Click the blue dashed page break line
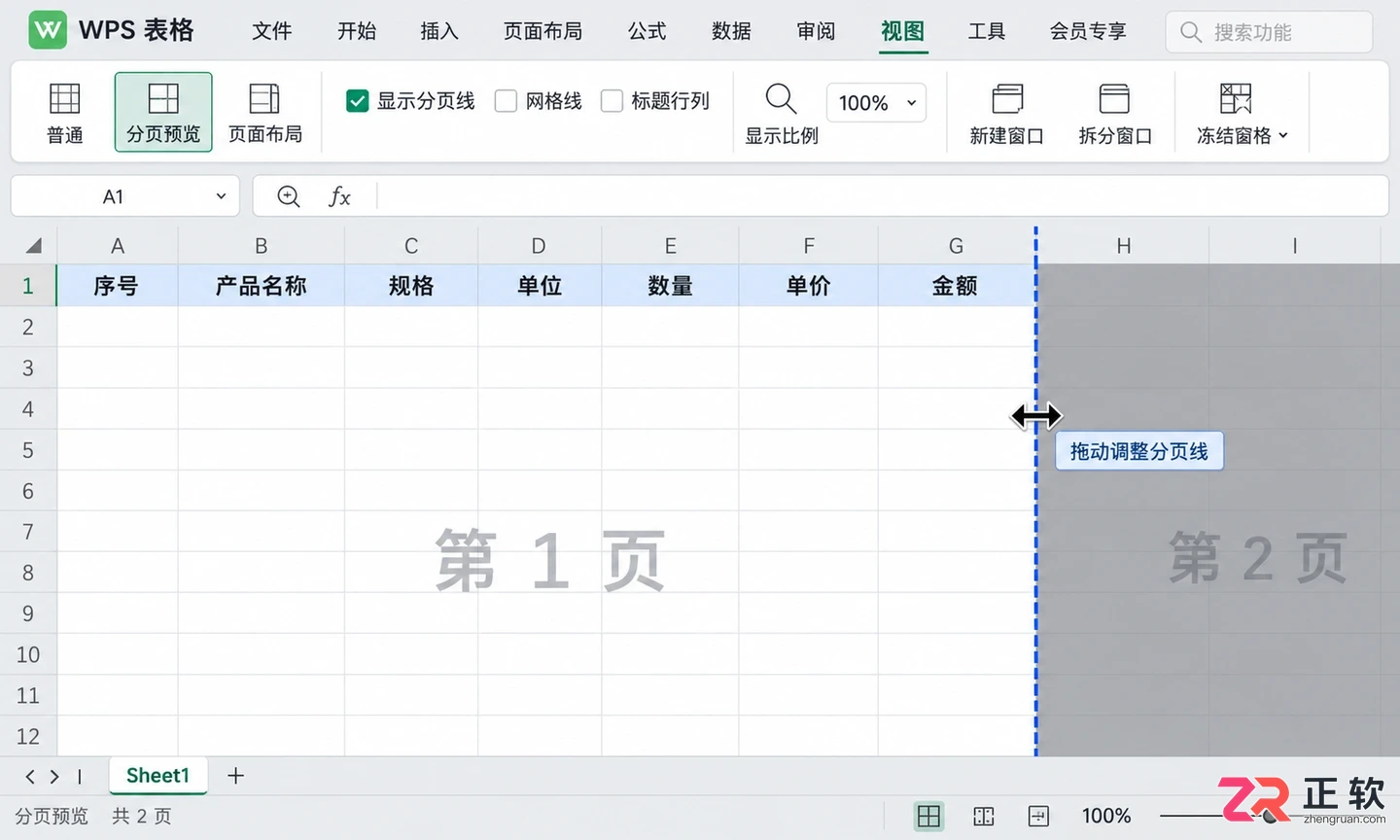This screenshot has height=840, width=1400. tap(1036, 492)
